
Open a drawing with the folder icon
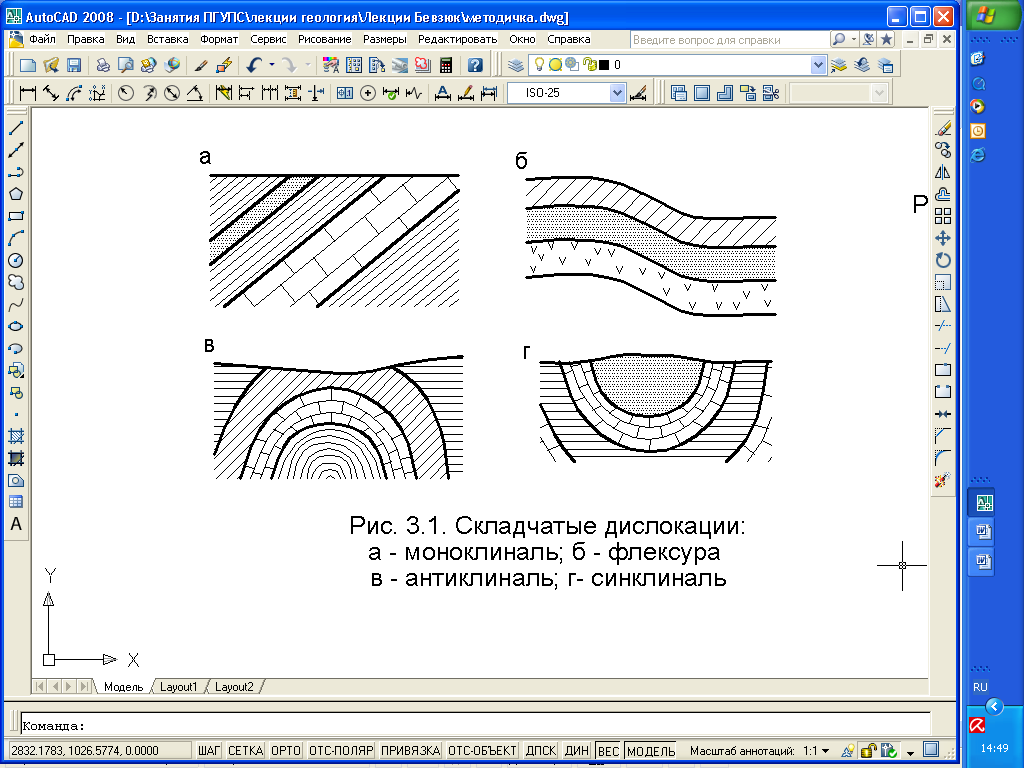pos(51,65)
